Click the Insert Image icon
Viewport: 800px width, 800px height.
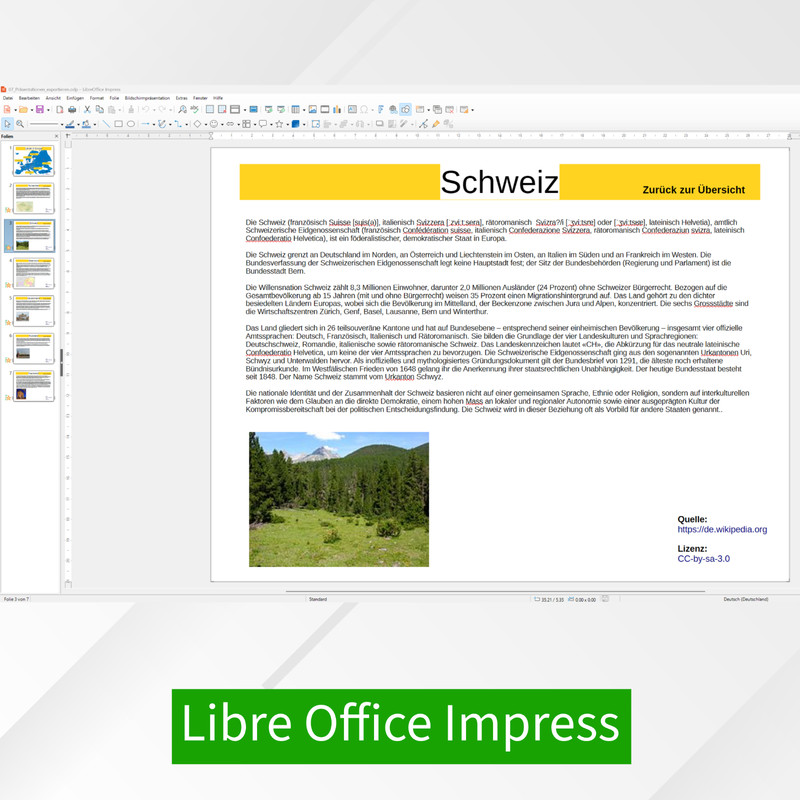pos(313,109)
